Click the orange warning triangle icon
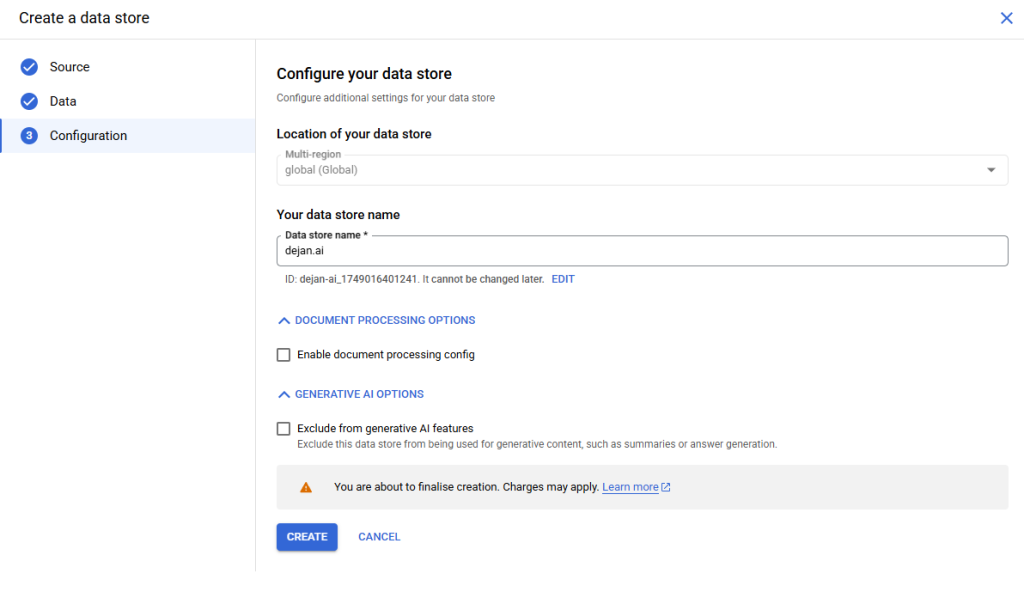 pos(306,487)
